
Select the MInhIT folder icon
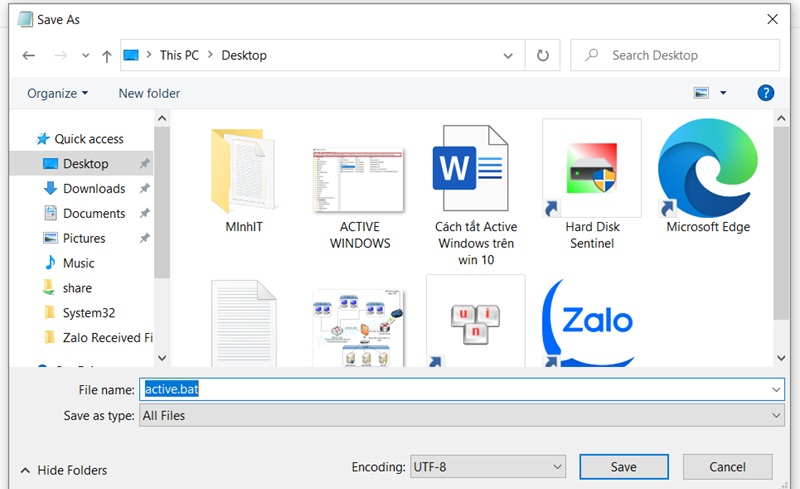coord(243,168)
